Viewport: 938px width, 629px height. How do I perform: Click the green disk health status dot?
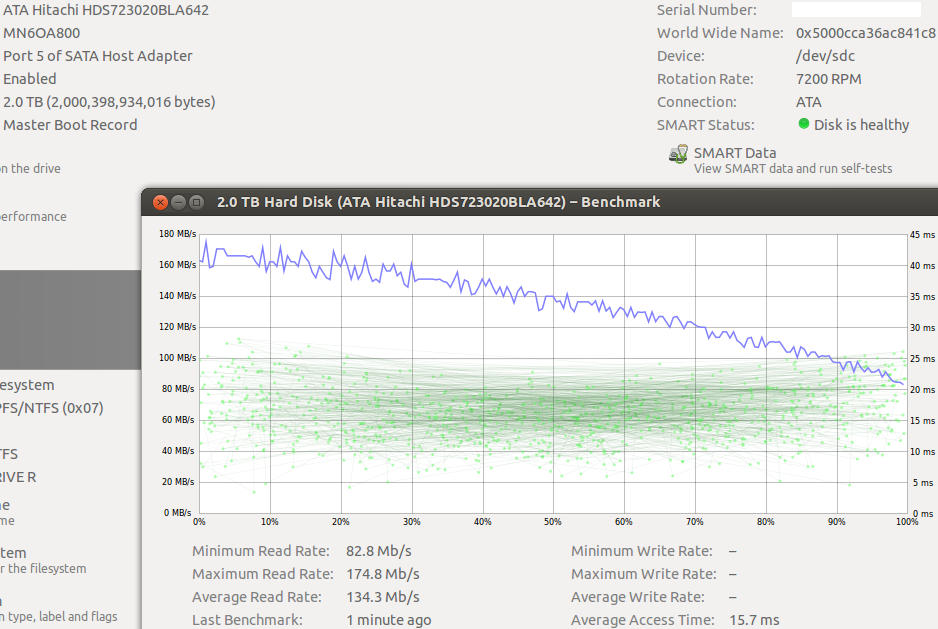804,125
